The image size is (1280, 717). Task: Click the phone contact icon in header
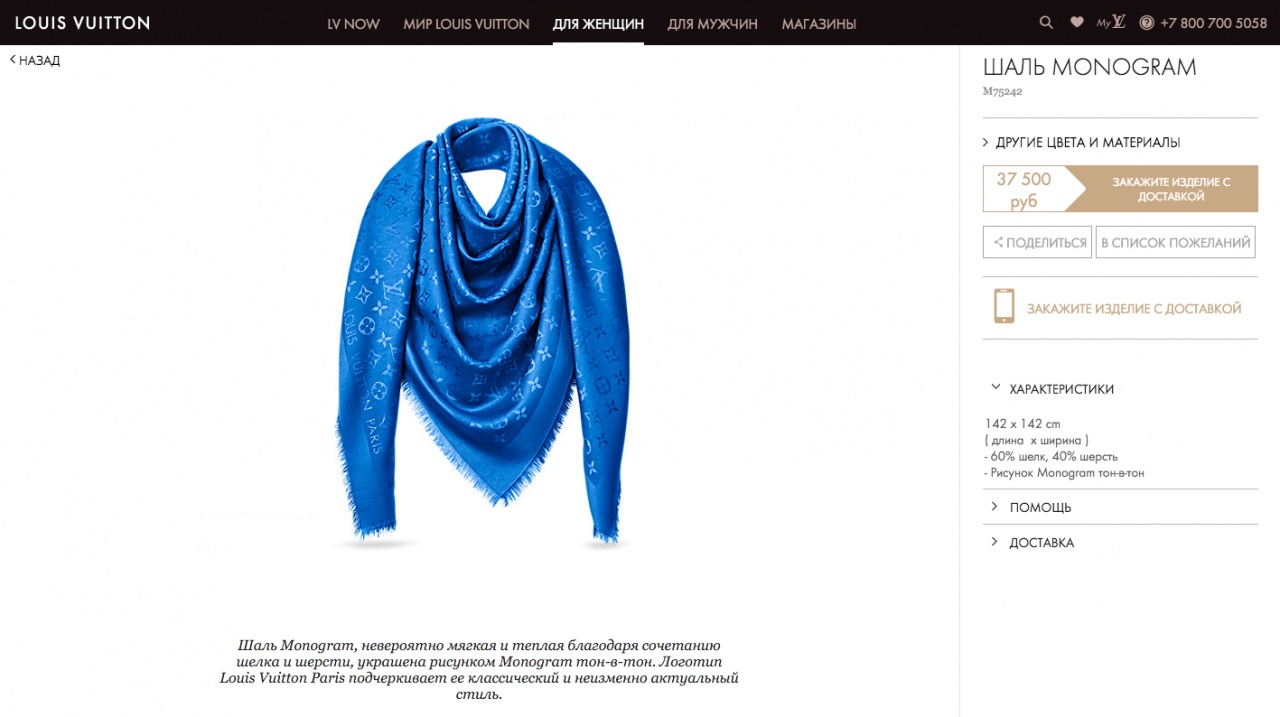coord(1147,23)
